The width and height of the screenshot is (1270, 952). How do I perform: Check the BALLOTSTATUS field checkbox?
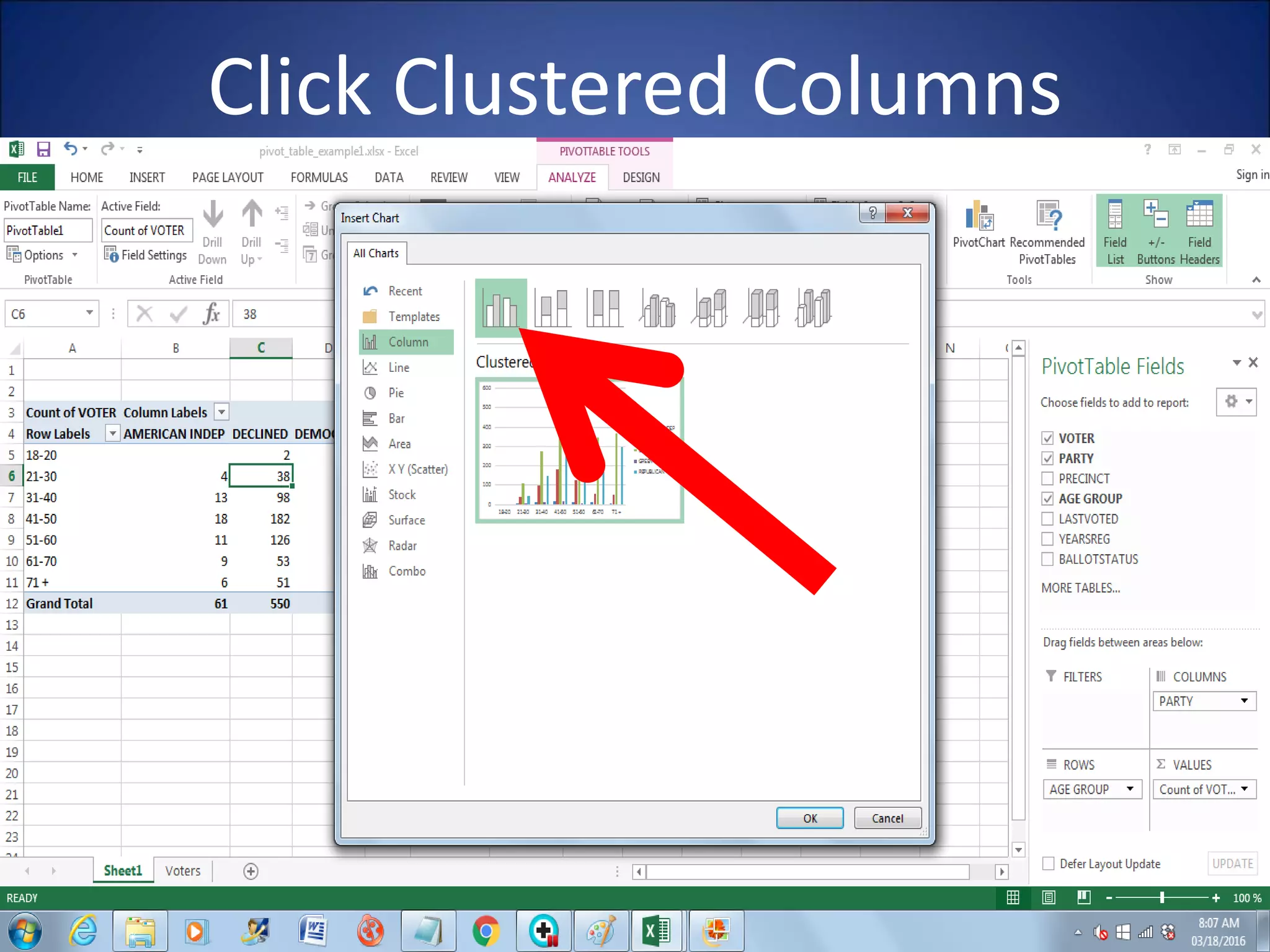[1047, 559]
